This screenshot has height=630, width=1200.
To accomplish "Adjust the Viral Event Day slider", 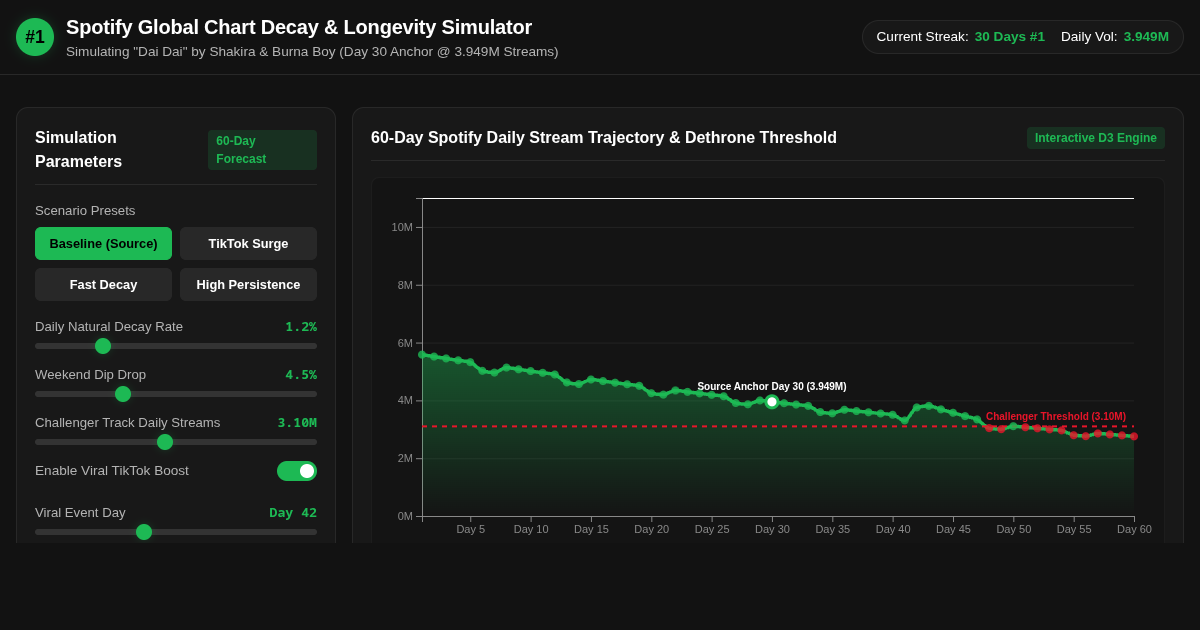I will [x=176, y=532].
